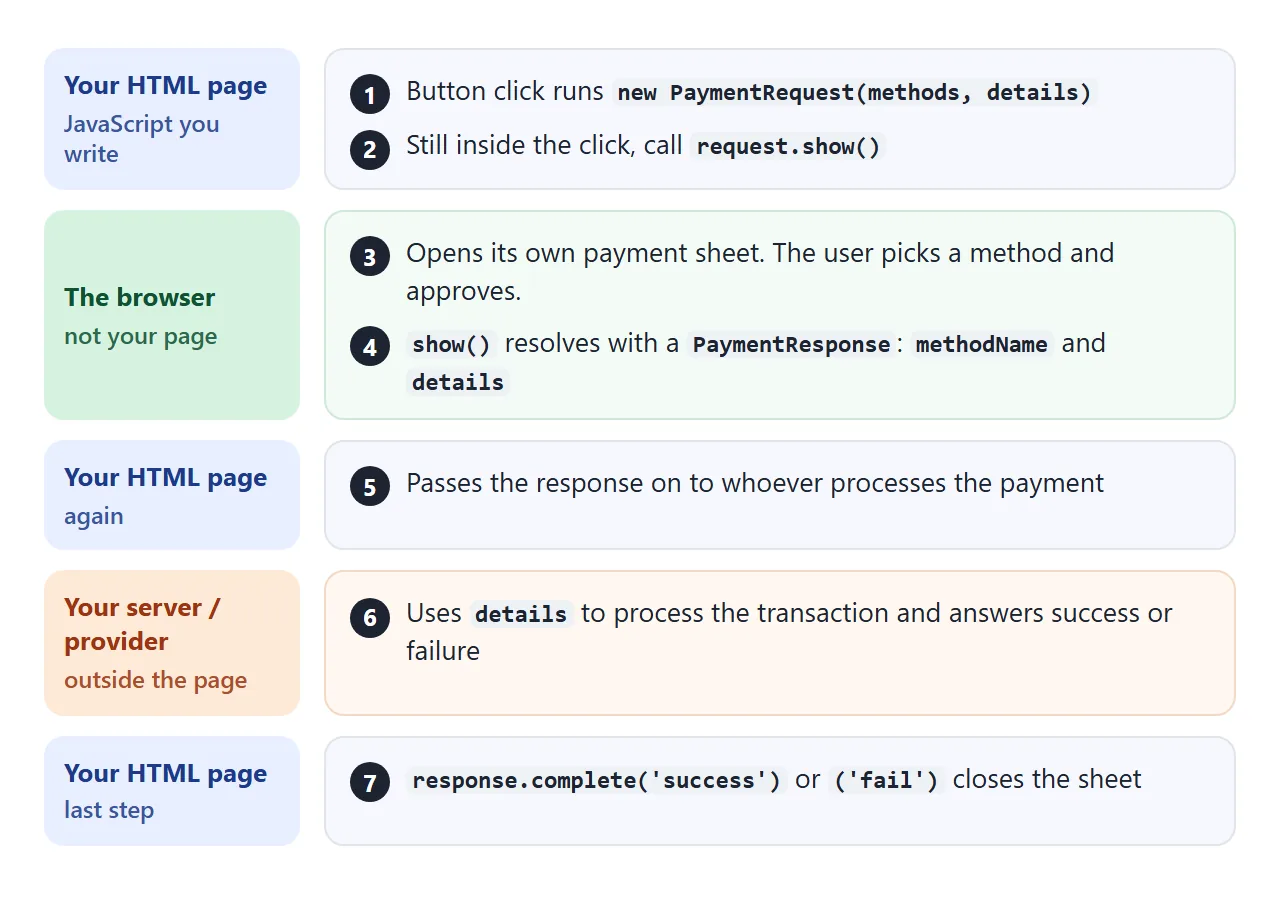Click 'details' code in step 6
The height and width of the screenshot is (898, 1280).
pyautogui.click(x=521, y=614)
